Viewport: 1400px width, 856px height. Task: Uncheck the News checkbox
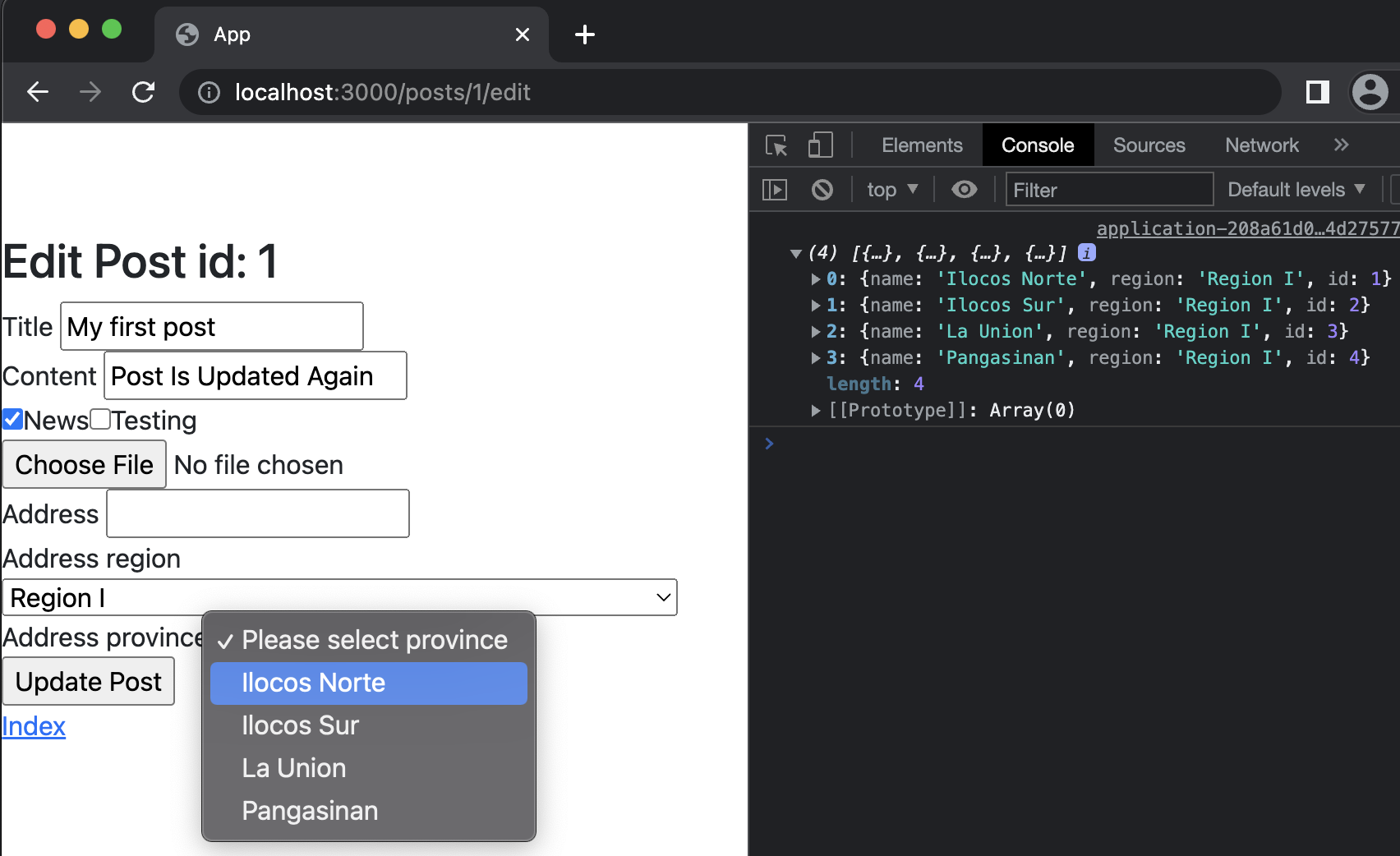[13, 419]
